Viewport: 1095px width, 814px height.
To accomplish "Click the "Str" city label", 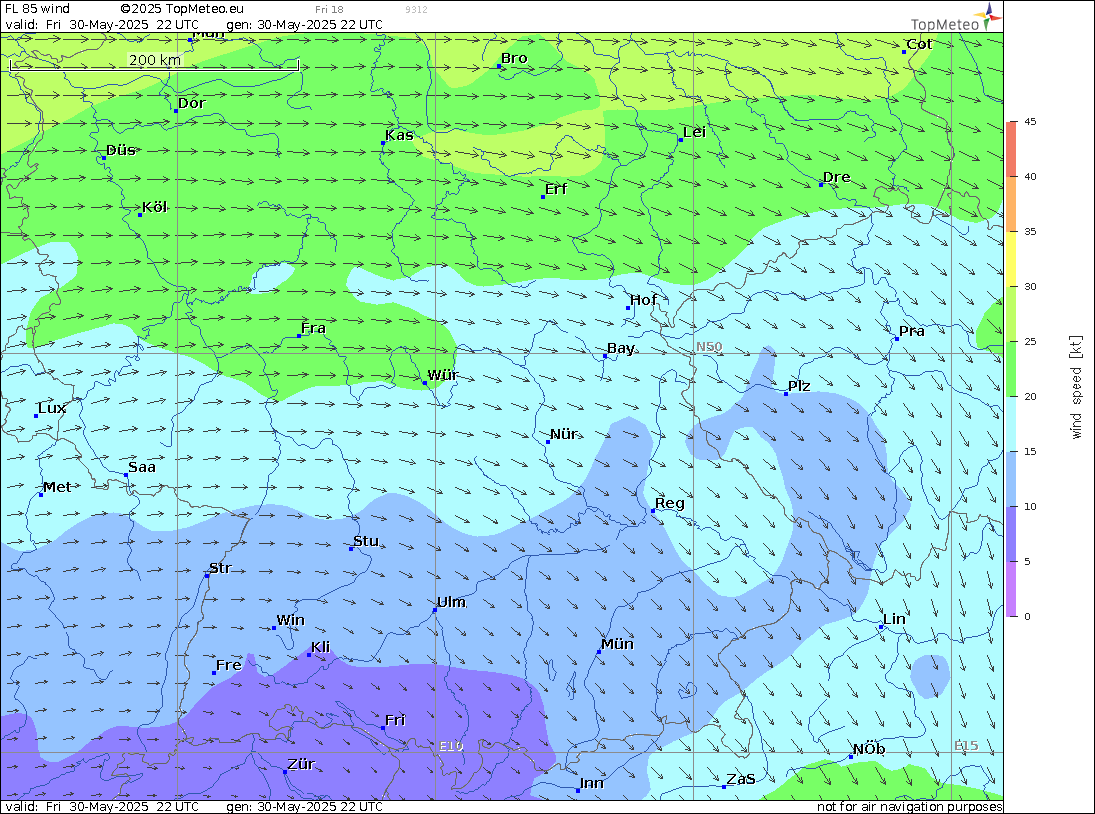I will [220, 568].
